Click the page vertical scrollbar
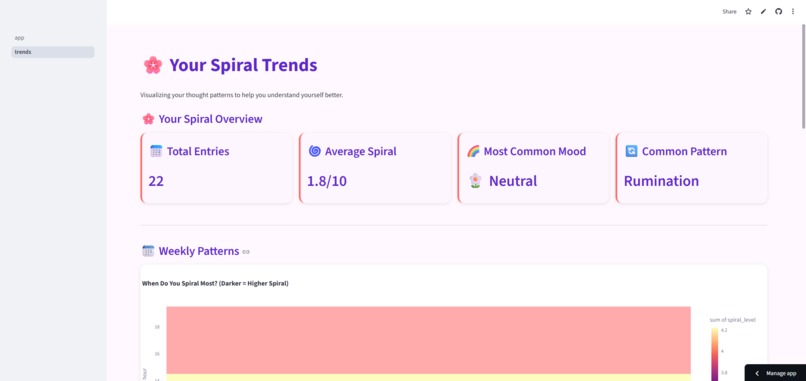This screenshot has width=806, height=381. (x=803, y=76)
